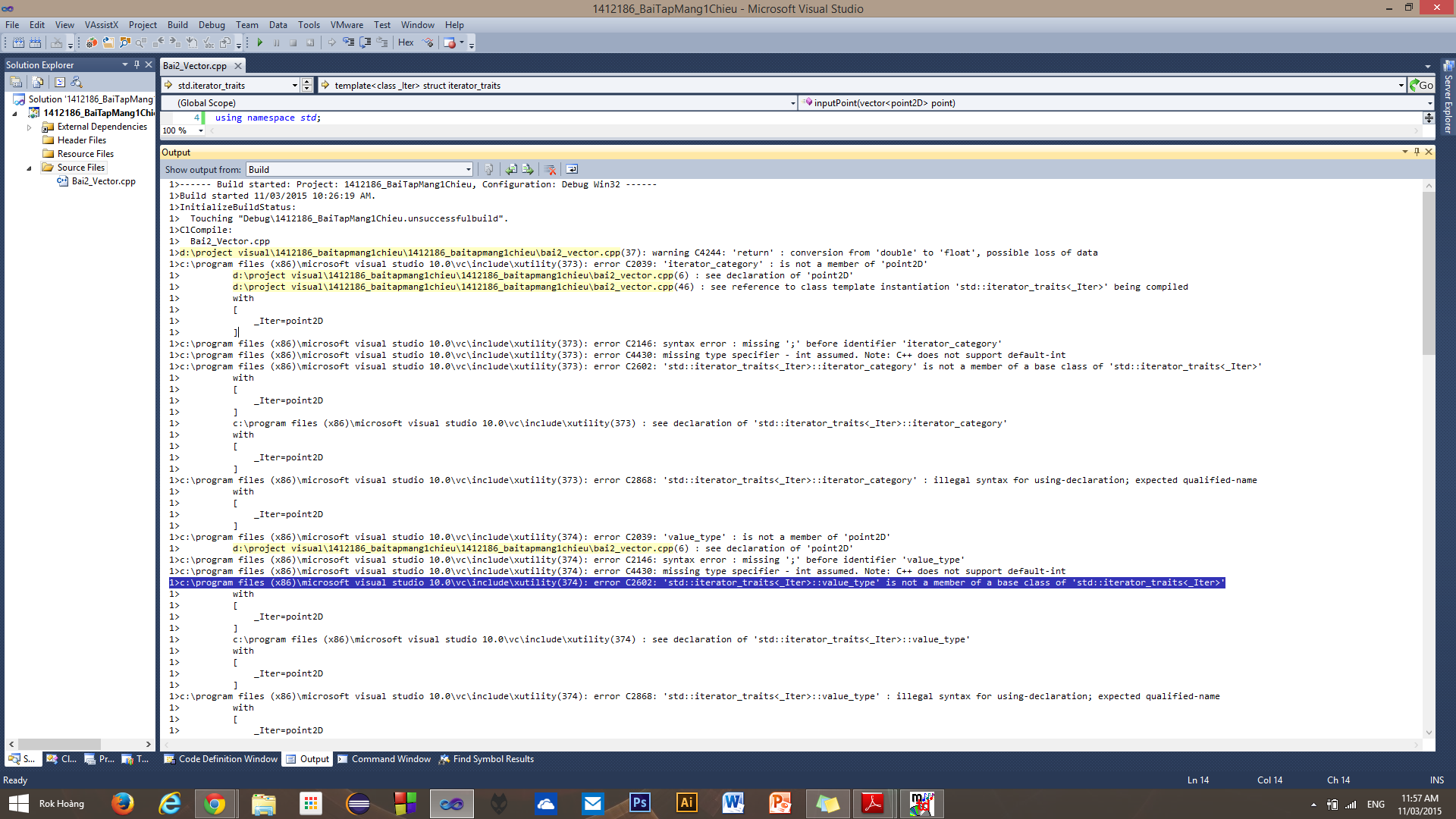The height and width of the screenshot is (819, 1456).
Task: Open the std.iterator_traits scope dropdown
Action: pos(294,85)
